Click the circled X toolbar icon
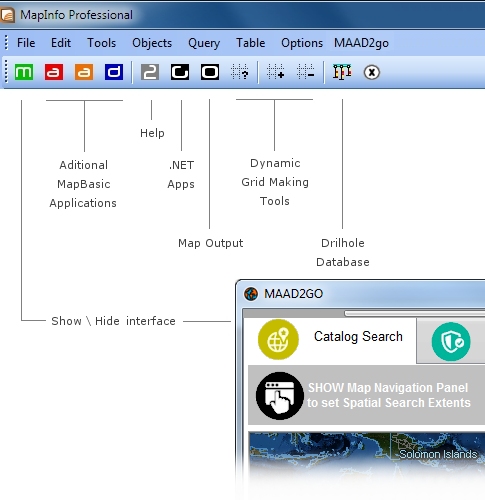Image resolution: width=485 pixels, height=500 pixels. pyautogui.click(x=372, y=72)
